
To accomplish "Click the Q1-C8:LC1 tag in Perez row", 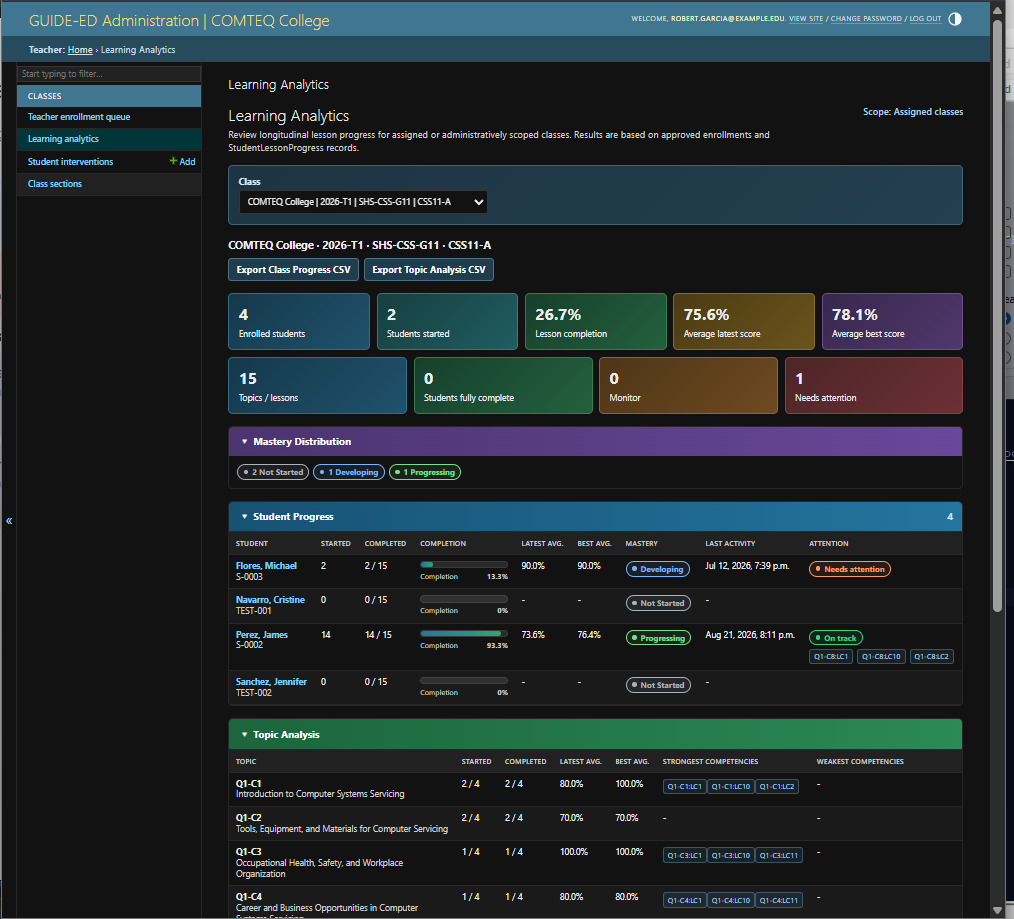I will pyautogui.click(x=831, y=657).
